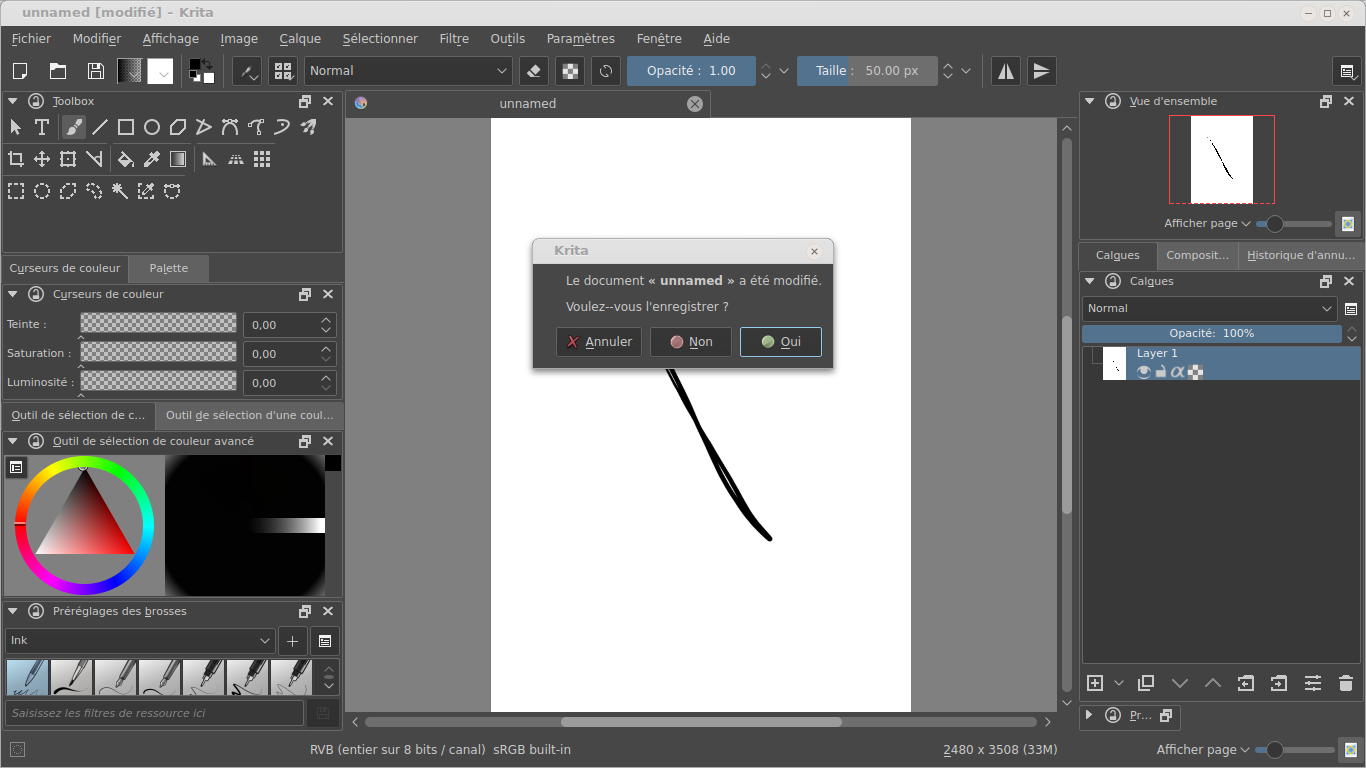Delete layer using the trash icon
This screenshot has width=1366, height=768.
tap(1345, 683)
